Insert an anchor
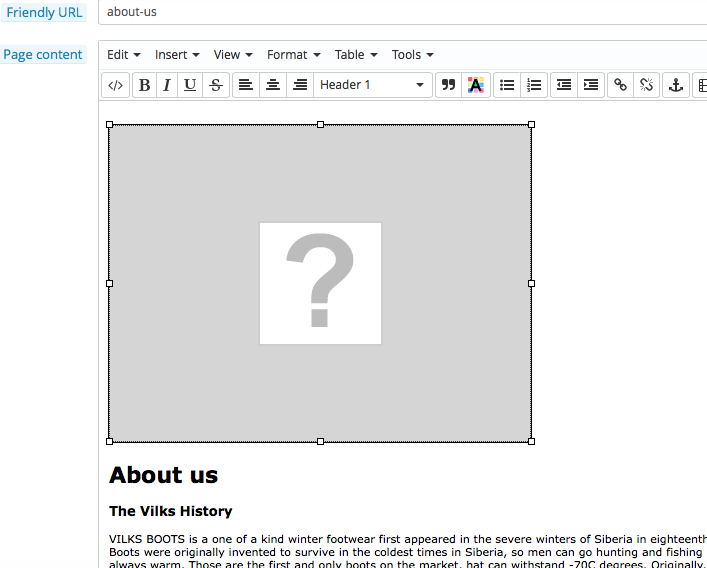The image size is (707, 568). [x=676, y=85]
